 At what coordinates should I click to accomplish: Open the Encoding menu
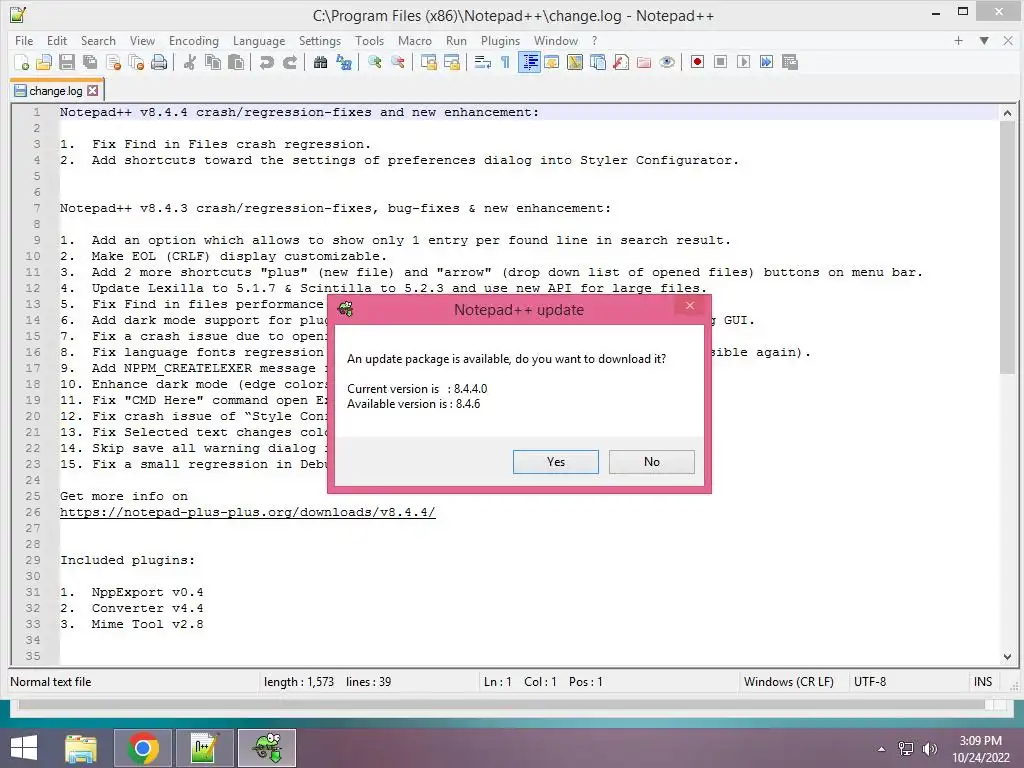pyautogui.click(x=194, y=40)
